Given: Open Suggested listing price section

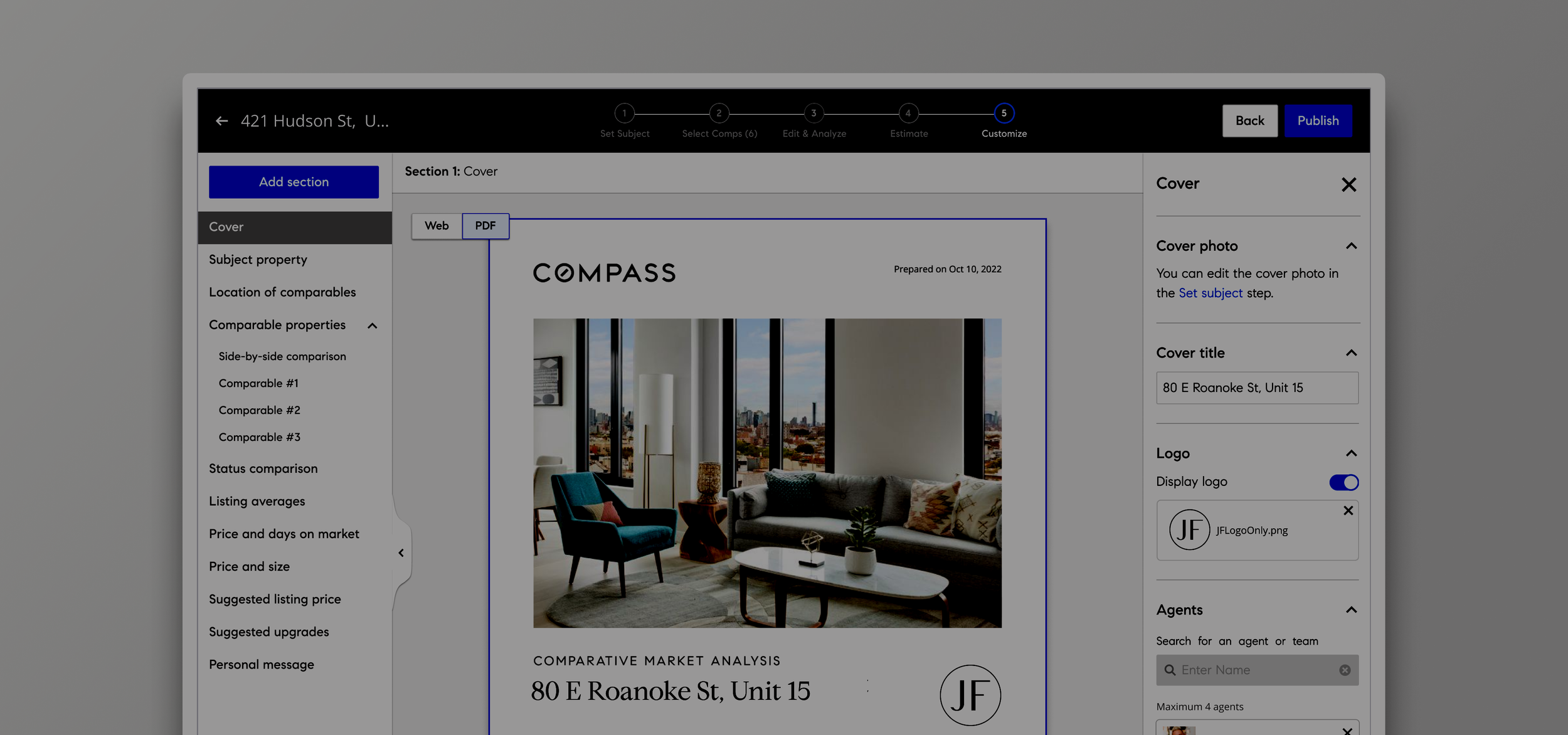Looking at the screenshot, I should coord(275,599).
